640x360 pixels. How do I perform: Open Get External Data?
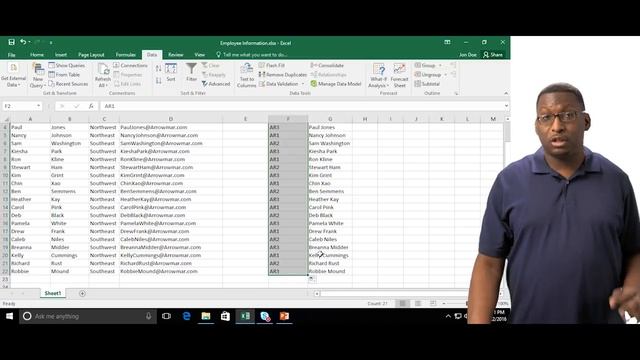click(13, 76)
